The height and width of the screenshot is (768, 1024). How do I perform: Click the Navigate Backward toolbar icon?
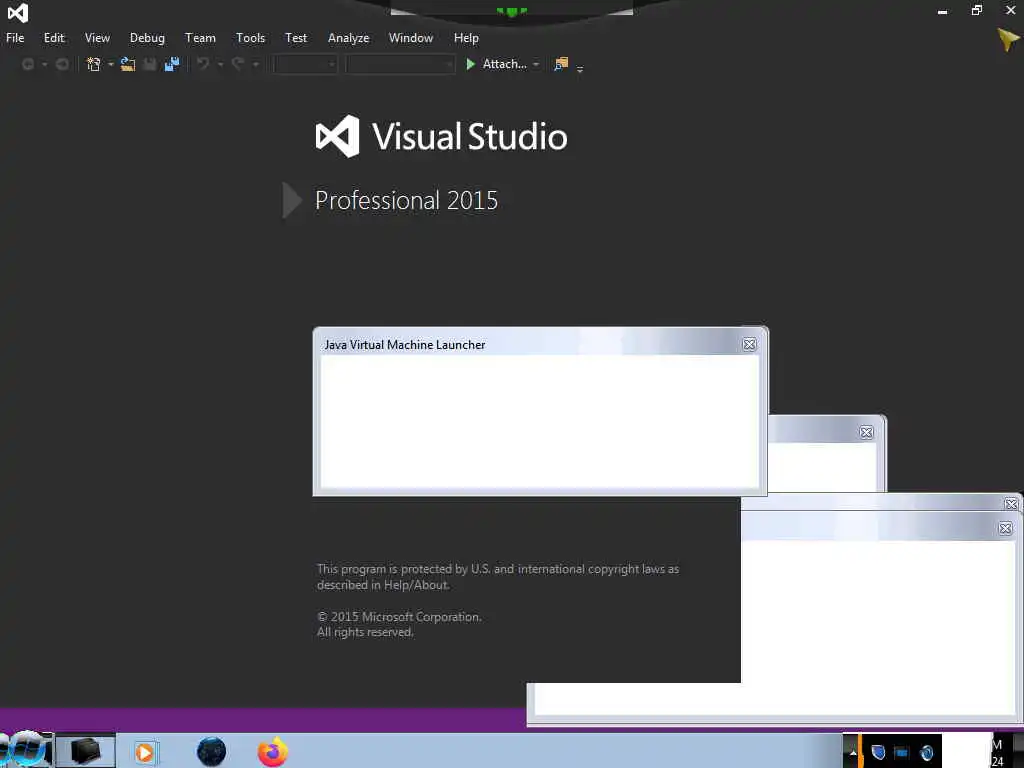point(28,64)
